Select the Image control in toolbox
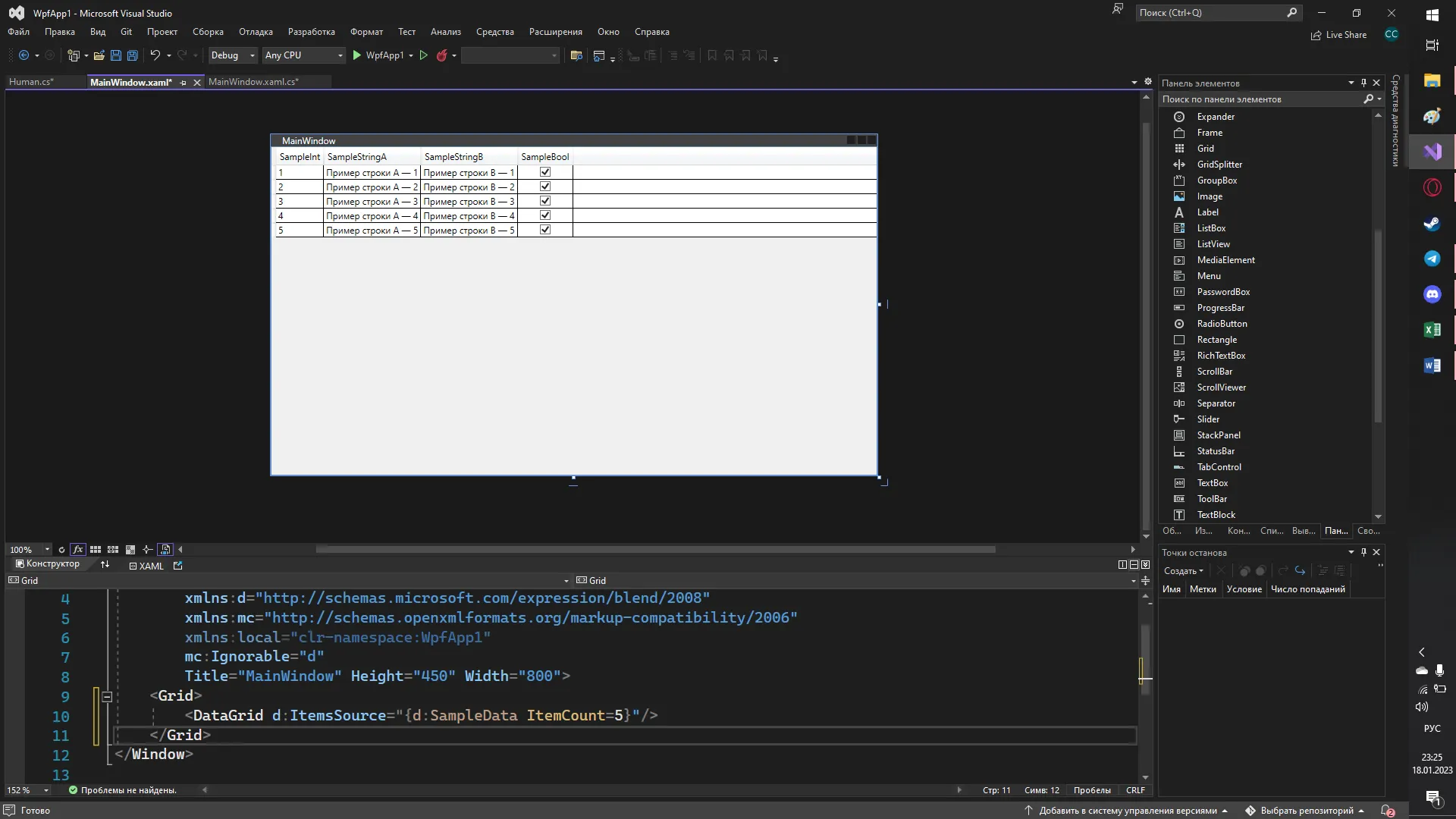1456x819 pixels. (1210, 196)
